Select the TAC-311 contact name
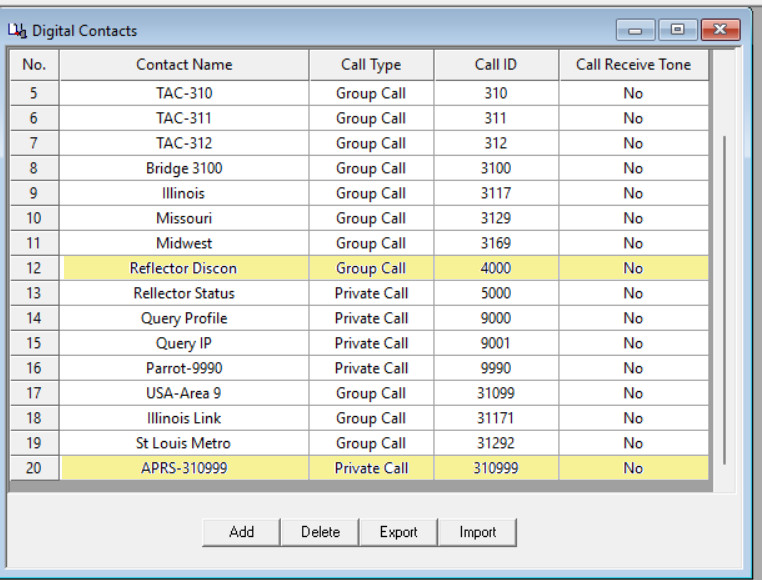The height and width of the screenshot is (580, 762). tap(184, 118)
